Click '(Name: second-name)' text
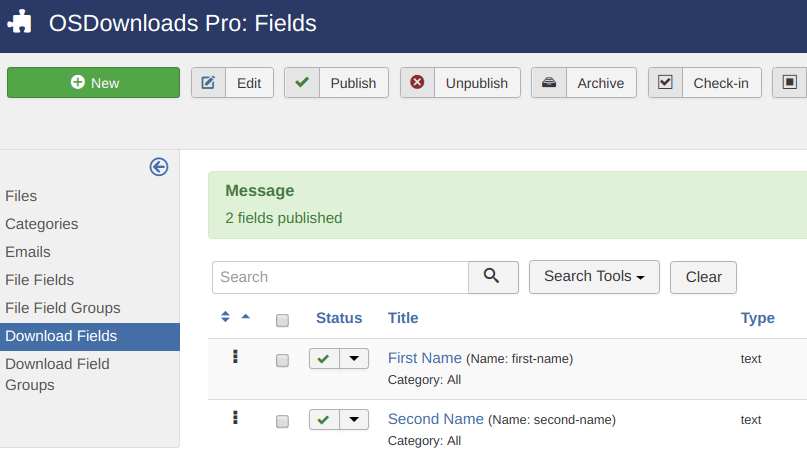The image size is (807, 456). [552, 420]
